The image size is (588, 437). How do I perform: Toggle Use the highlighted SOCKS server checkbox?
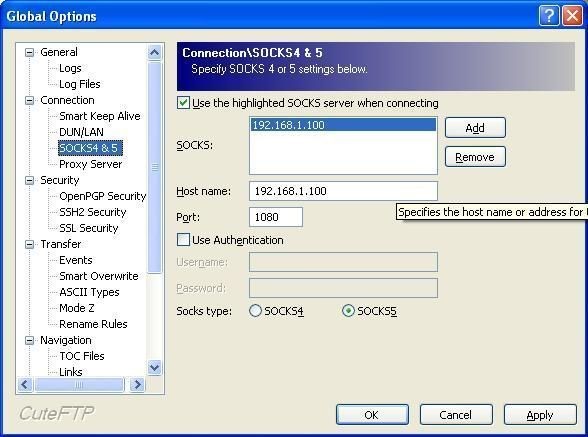pyautogui.click(x=183, y=103)
